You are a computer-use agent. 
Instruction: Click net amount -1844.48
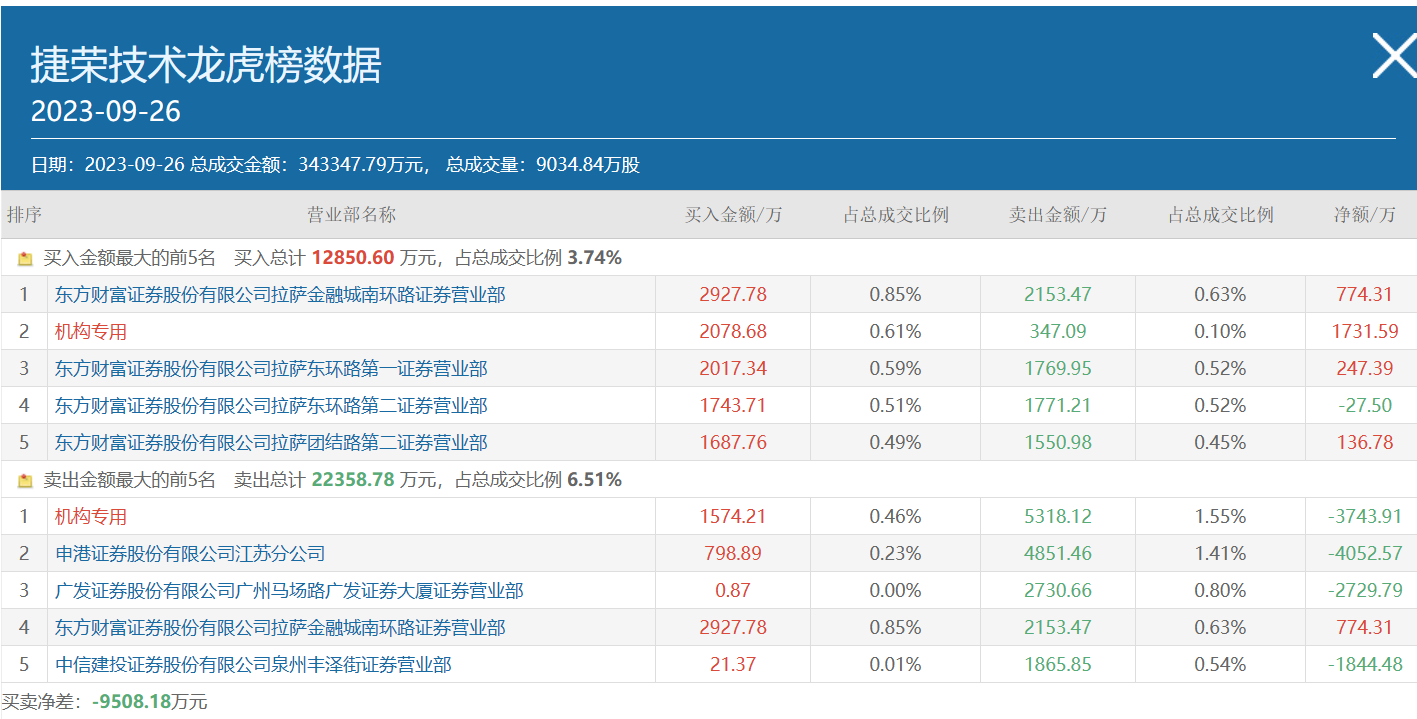click(x=1365, y=665)
